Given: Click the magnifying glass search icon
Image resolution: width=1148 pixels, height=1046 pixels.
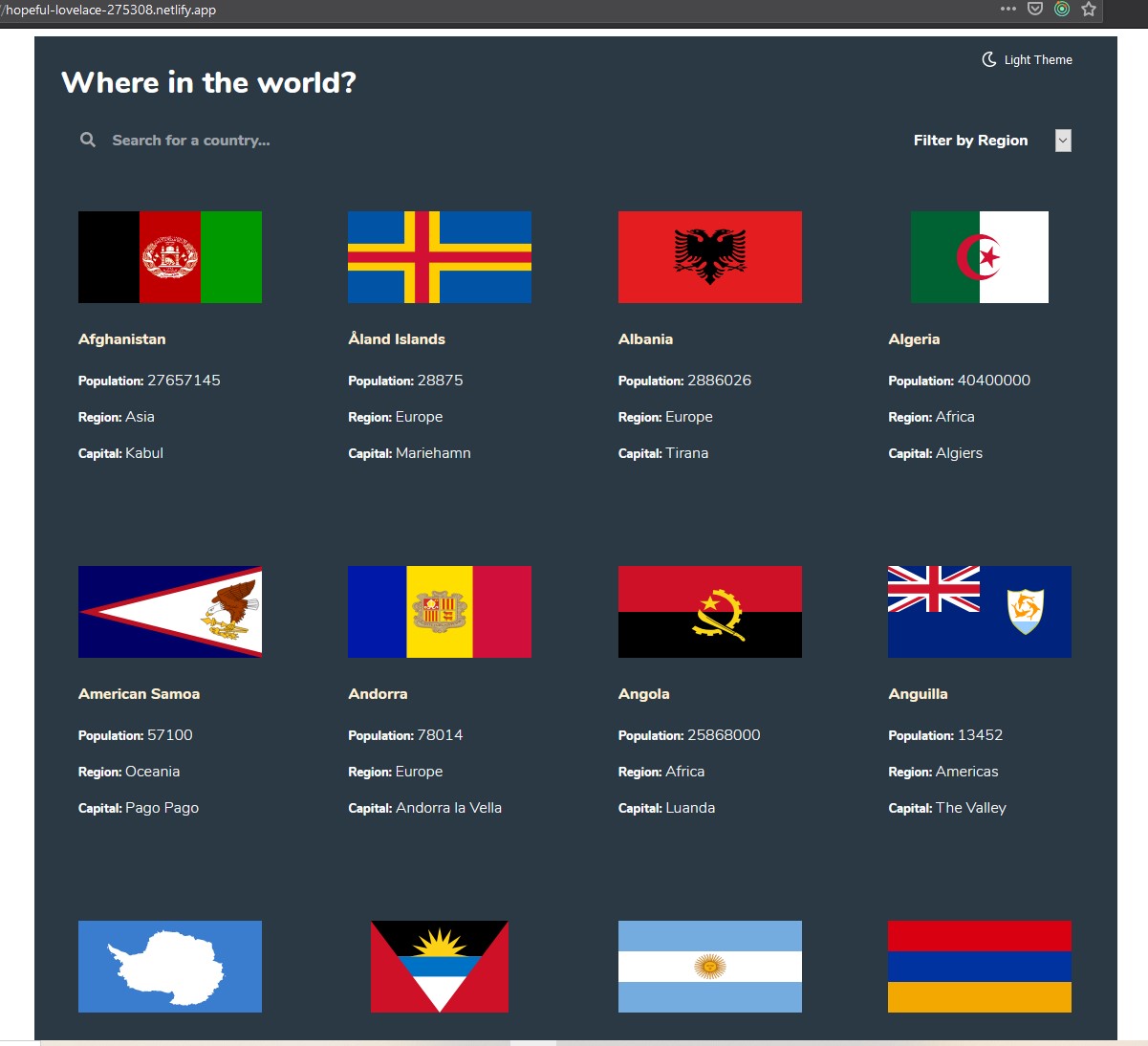Looking at the screenshot, I should point(87,139).
